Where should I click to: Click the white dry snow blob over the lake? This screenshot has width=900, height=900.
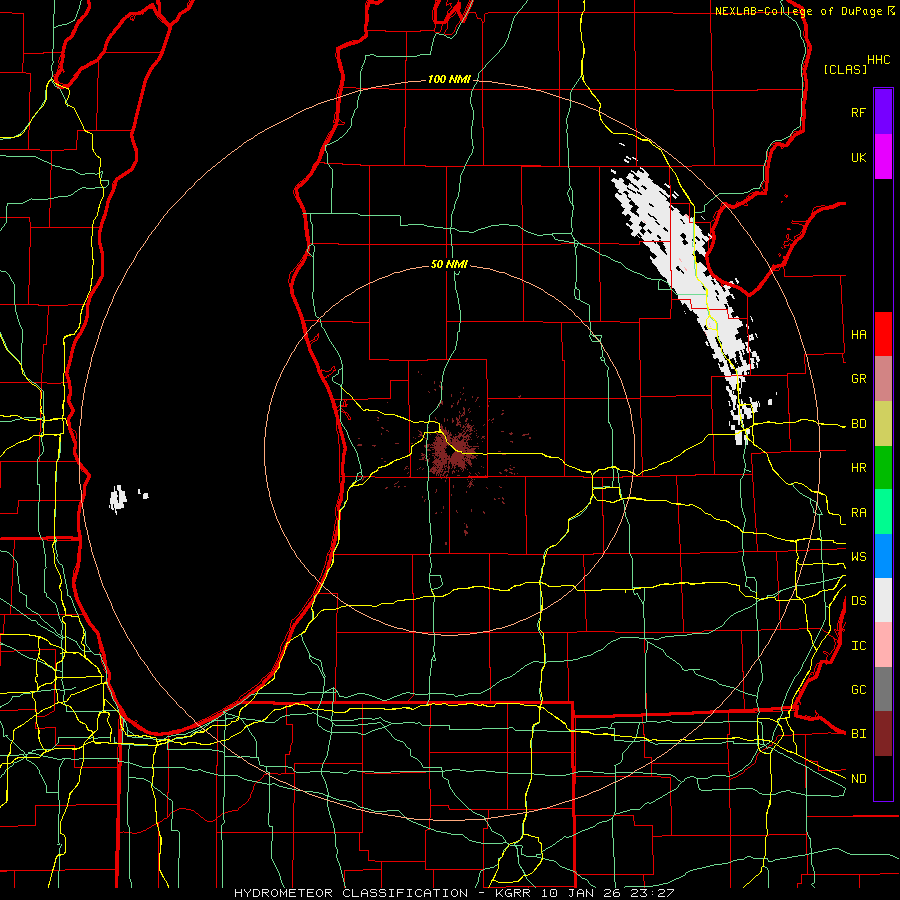click(118, 498)
